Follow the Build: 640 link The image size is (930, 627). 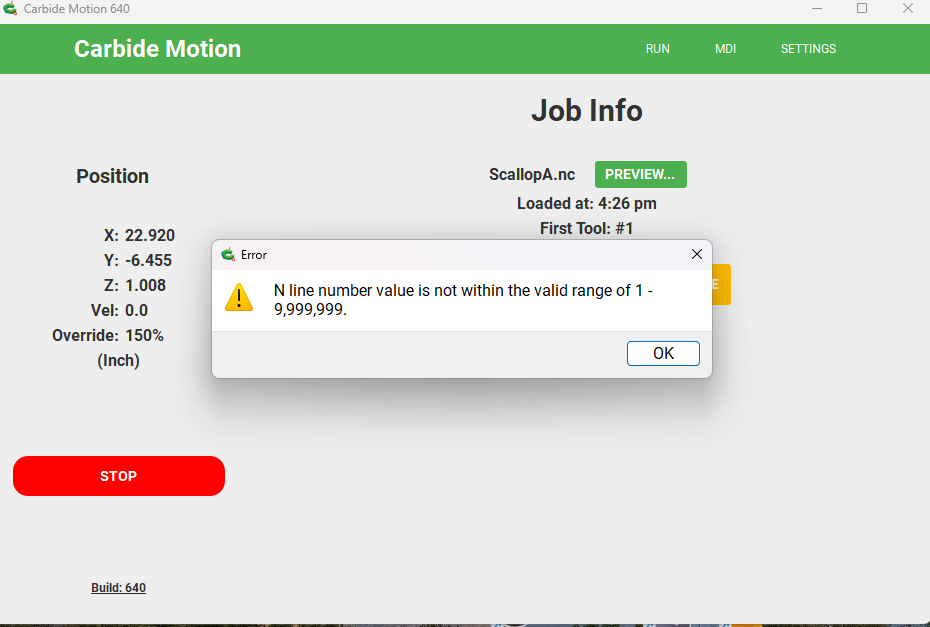point(119,588)
